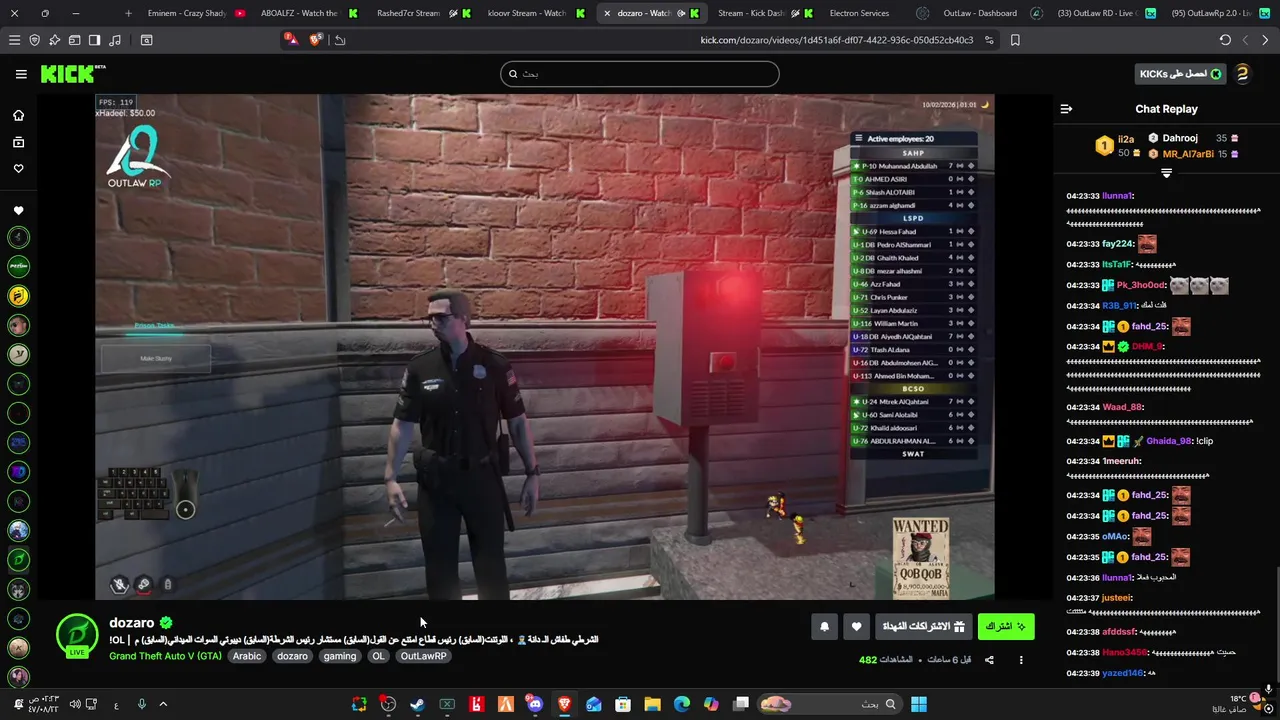This screenshot has width=1280, height=720.
Task: Open the taskbar clock and date
Action: [x=43, y=704]
